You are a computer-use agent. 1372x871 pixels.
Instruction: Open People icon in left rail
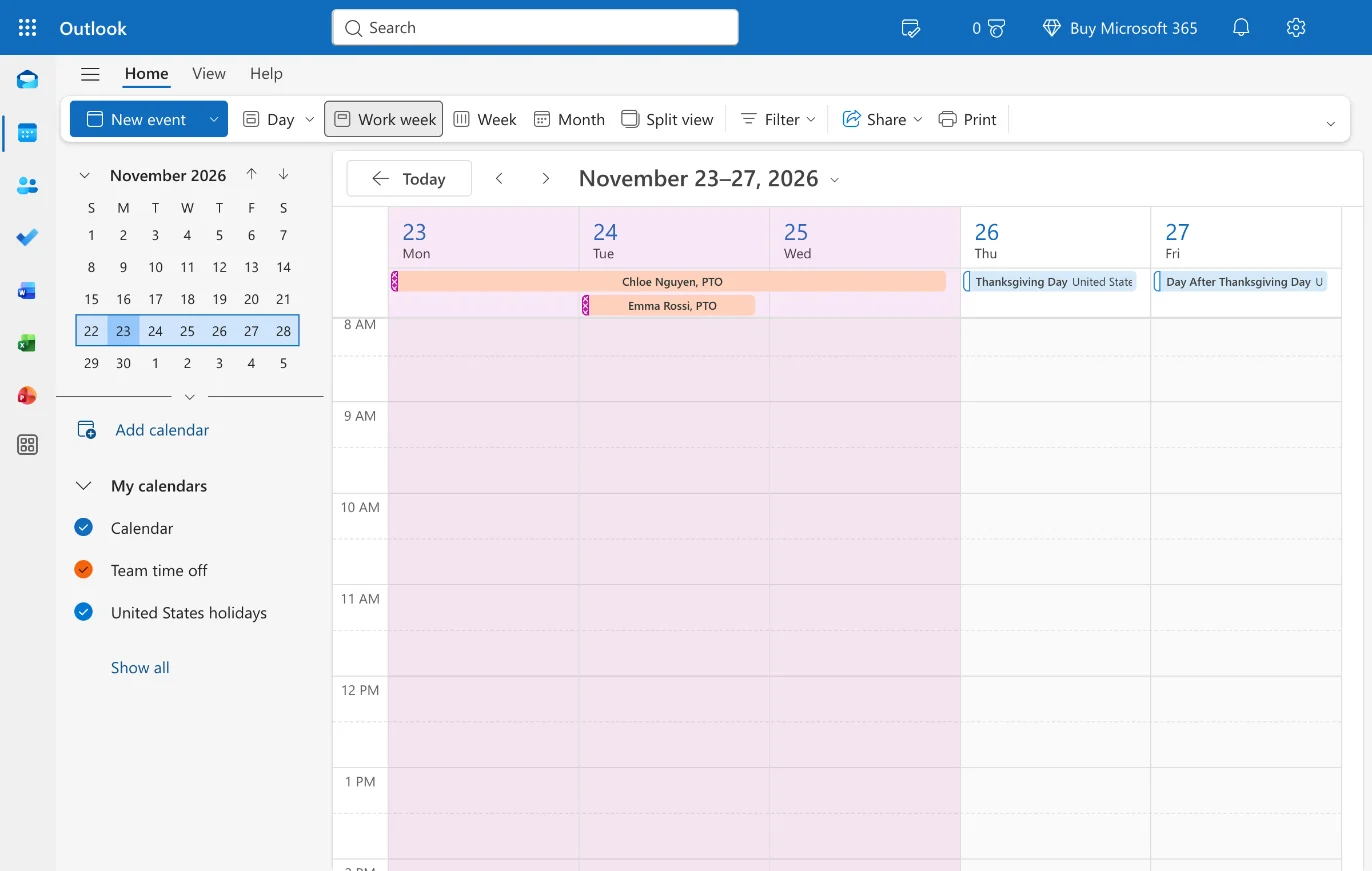click(28, 185)
